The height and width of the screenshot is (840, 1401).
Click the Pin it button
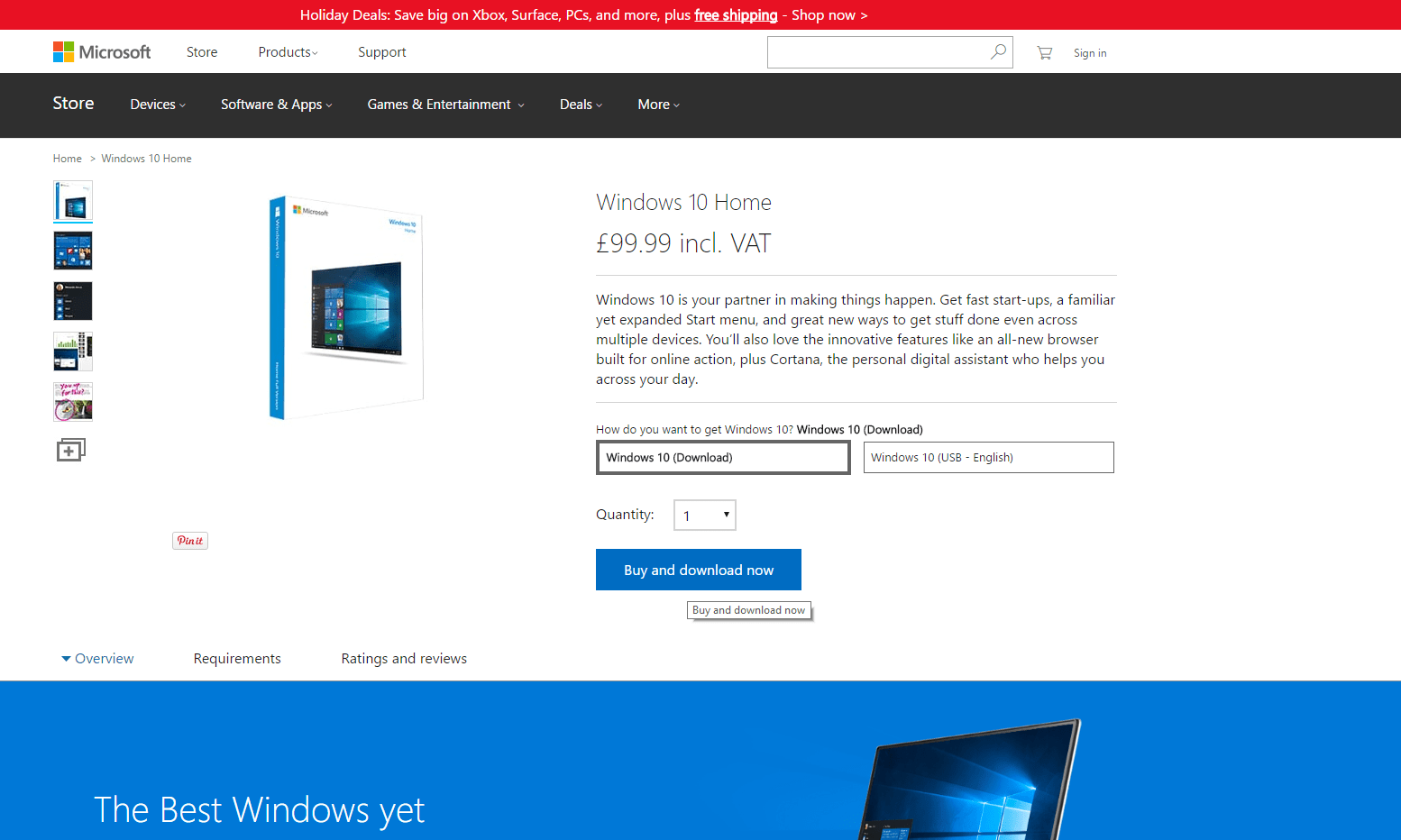190,541
